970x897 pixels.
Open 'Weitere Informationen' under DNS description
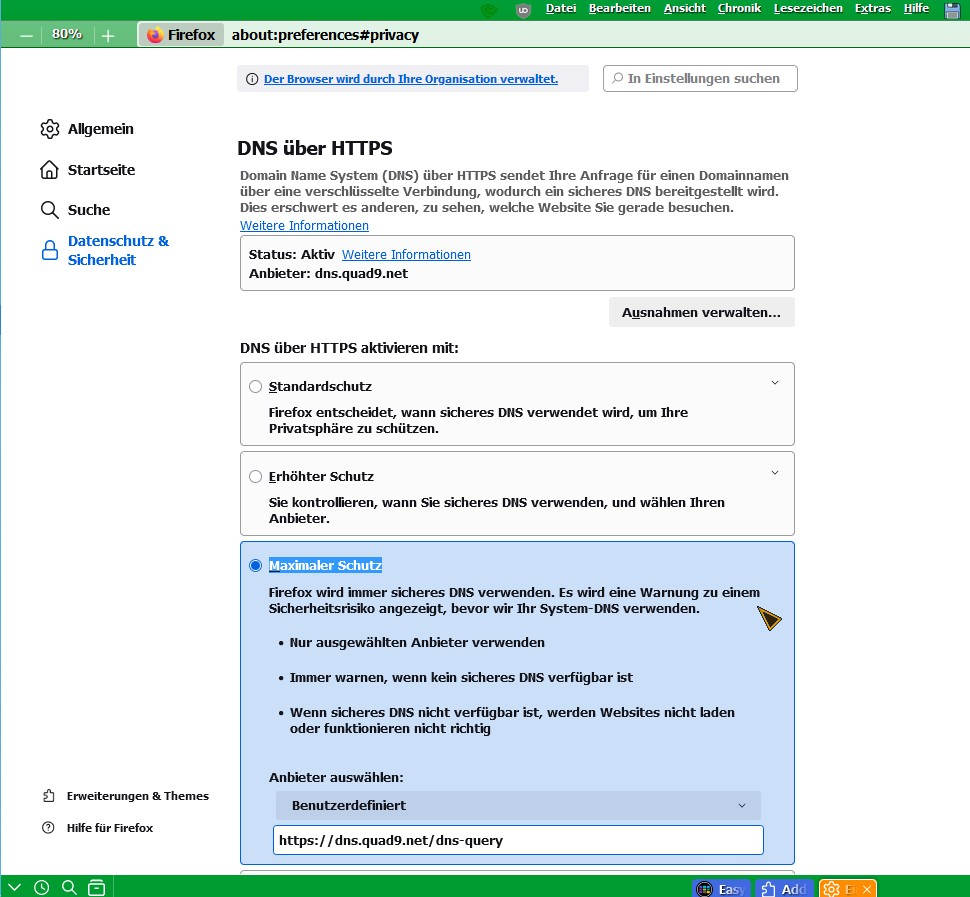point(304,226)
